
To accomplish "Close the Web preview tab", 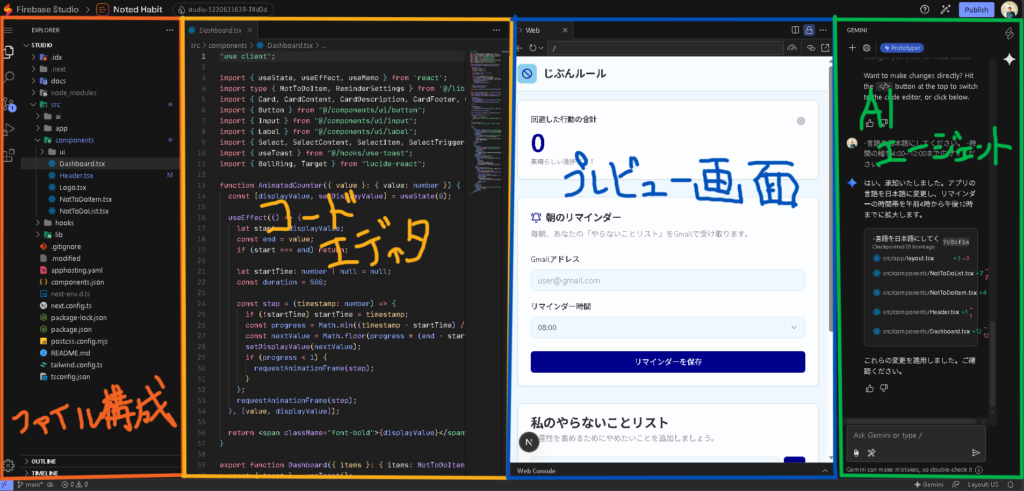I will [x=565, y=30].
